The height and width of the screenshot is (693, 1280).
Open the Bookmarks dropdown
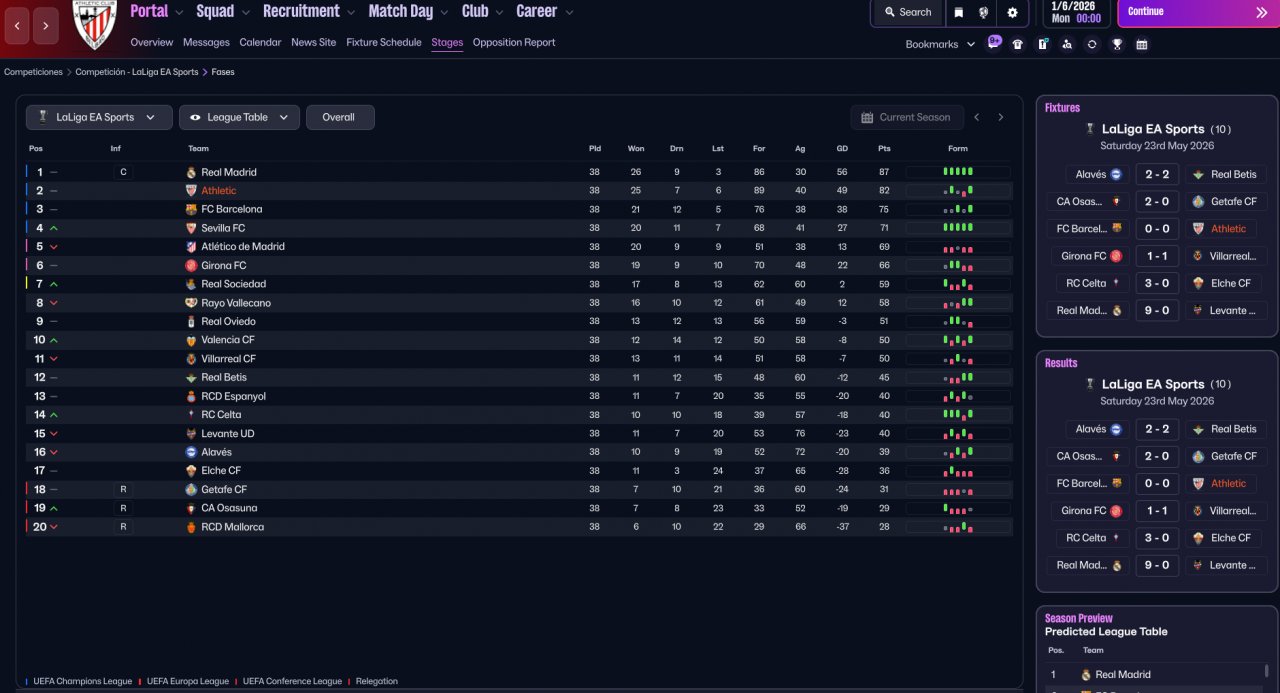pyautogui.click(x=940, y=44)
